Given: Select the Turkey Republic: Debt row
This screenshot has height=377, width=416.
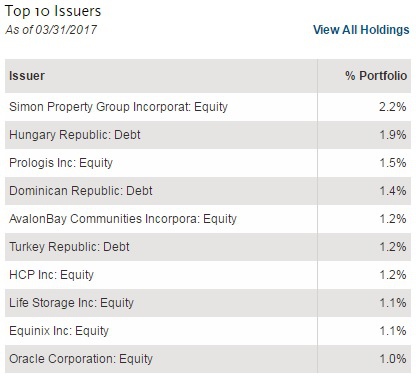Looking at the screenshot, I should pos(208,247).
